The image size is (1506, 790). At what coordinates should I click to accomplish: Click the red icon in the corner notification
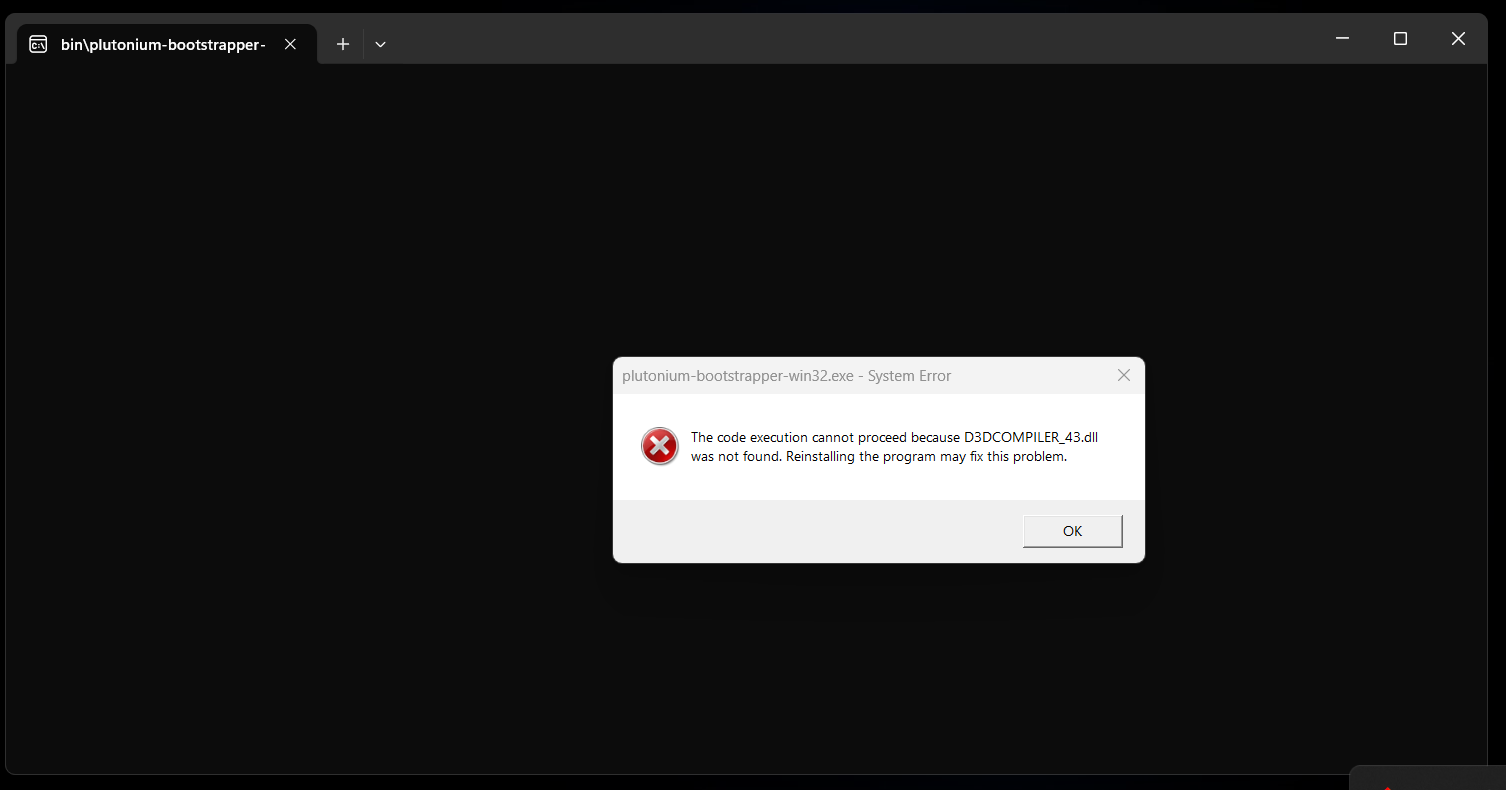tap(1387, 787)
